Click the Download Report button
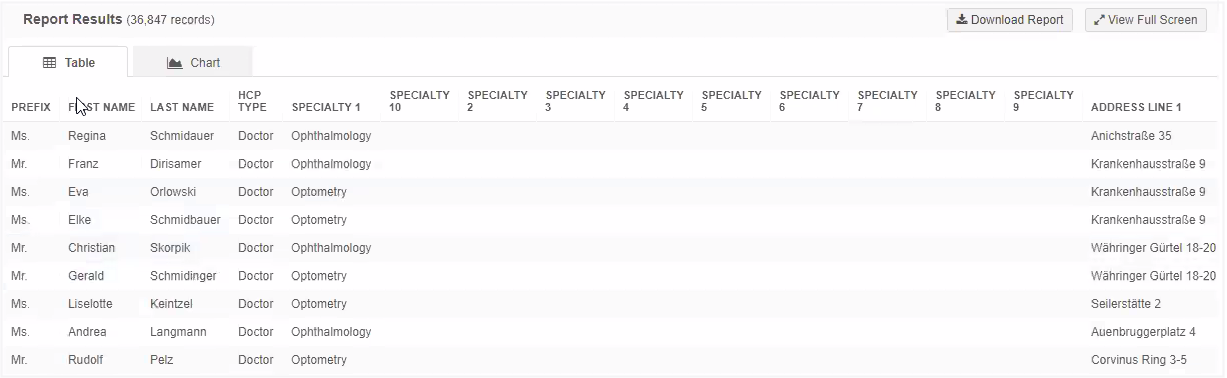The image size is (1227, 378). (1010, 20)
